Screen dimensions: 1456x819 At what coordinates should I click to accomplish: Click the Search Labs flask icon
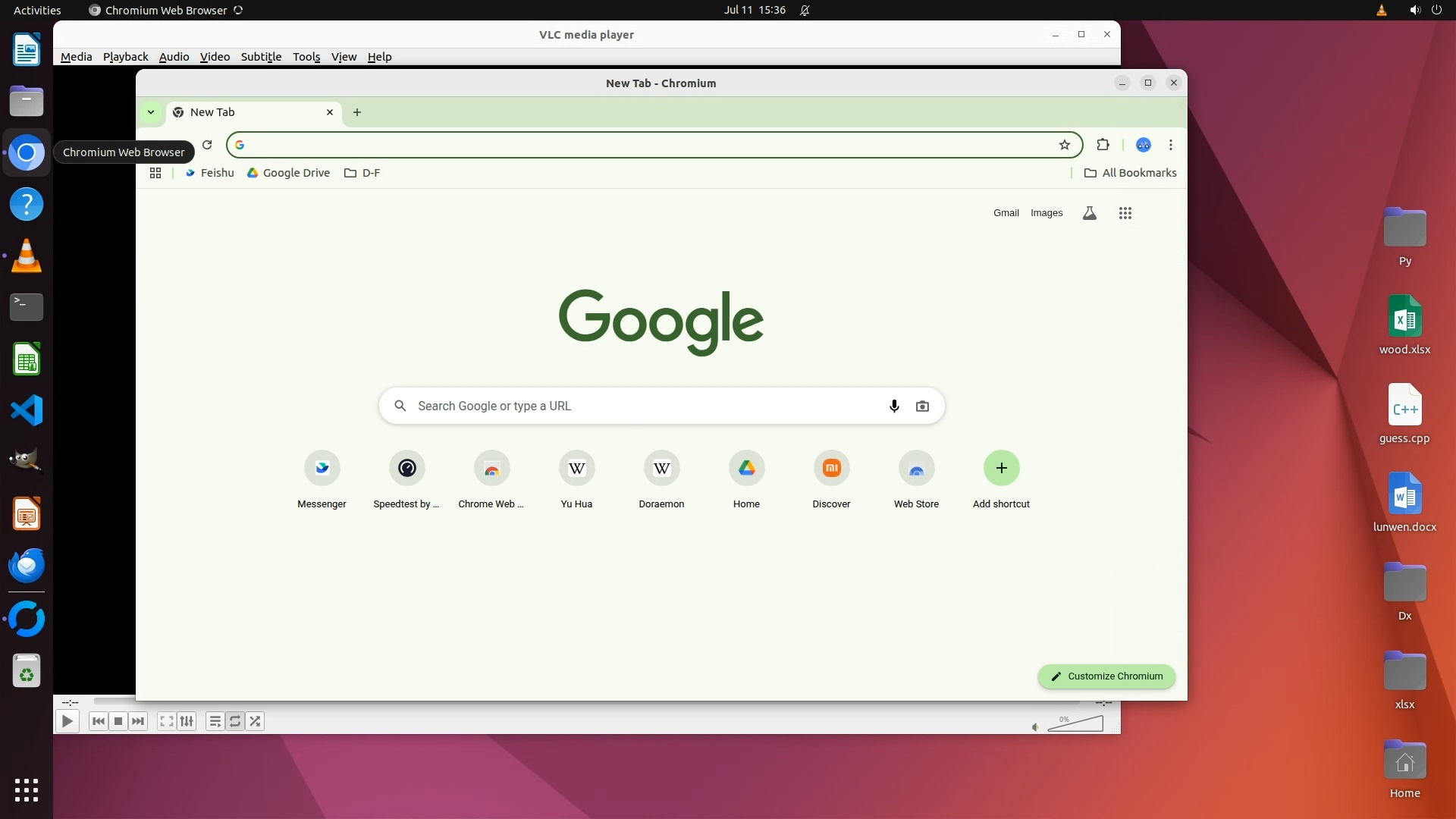(1090, 213)
